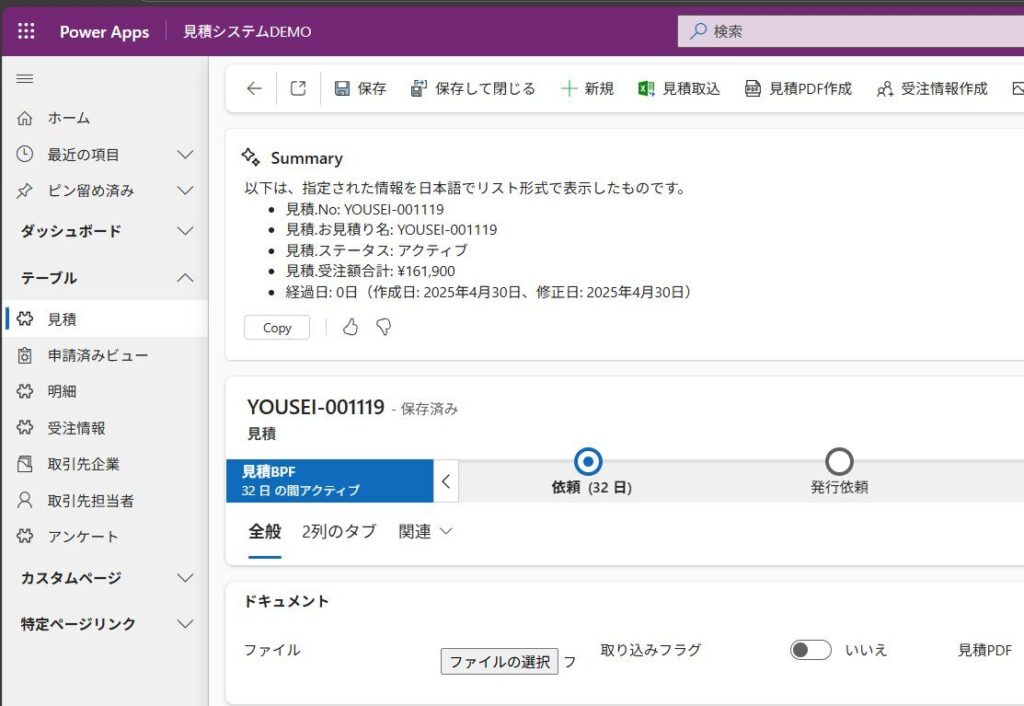The height and width of the screenshot is (706, 1024).
Task: Click the Copy button in Summary
Action: 277,328
